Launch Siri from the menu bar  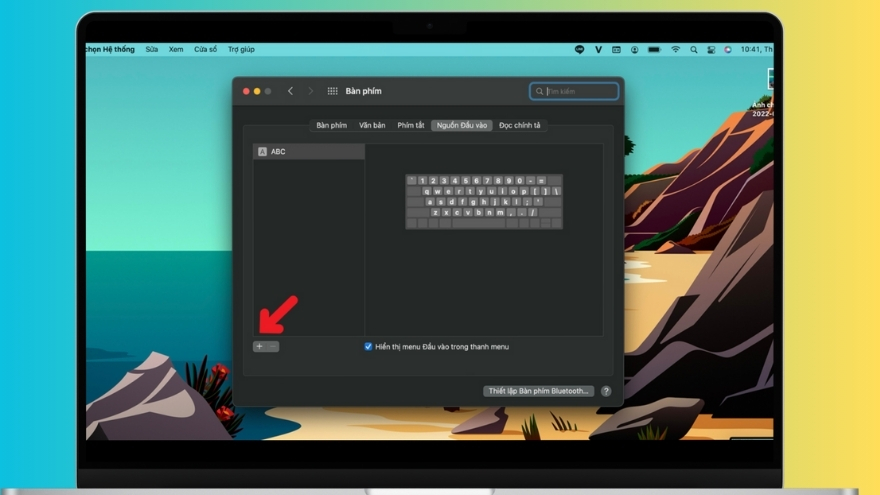(x=728, y=49)
